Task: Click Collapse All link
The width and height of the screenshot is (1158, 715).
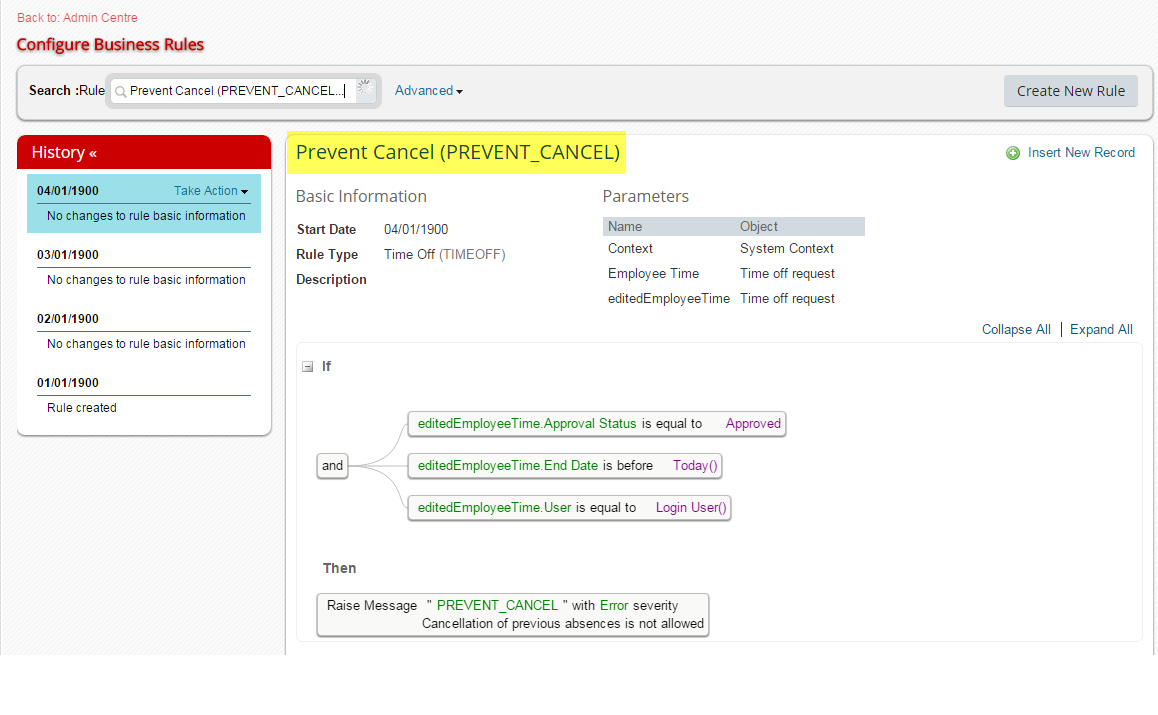Action: click(x=1015, y=329)
